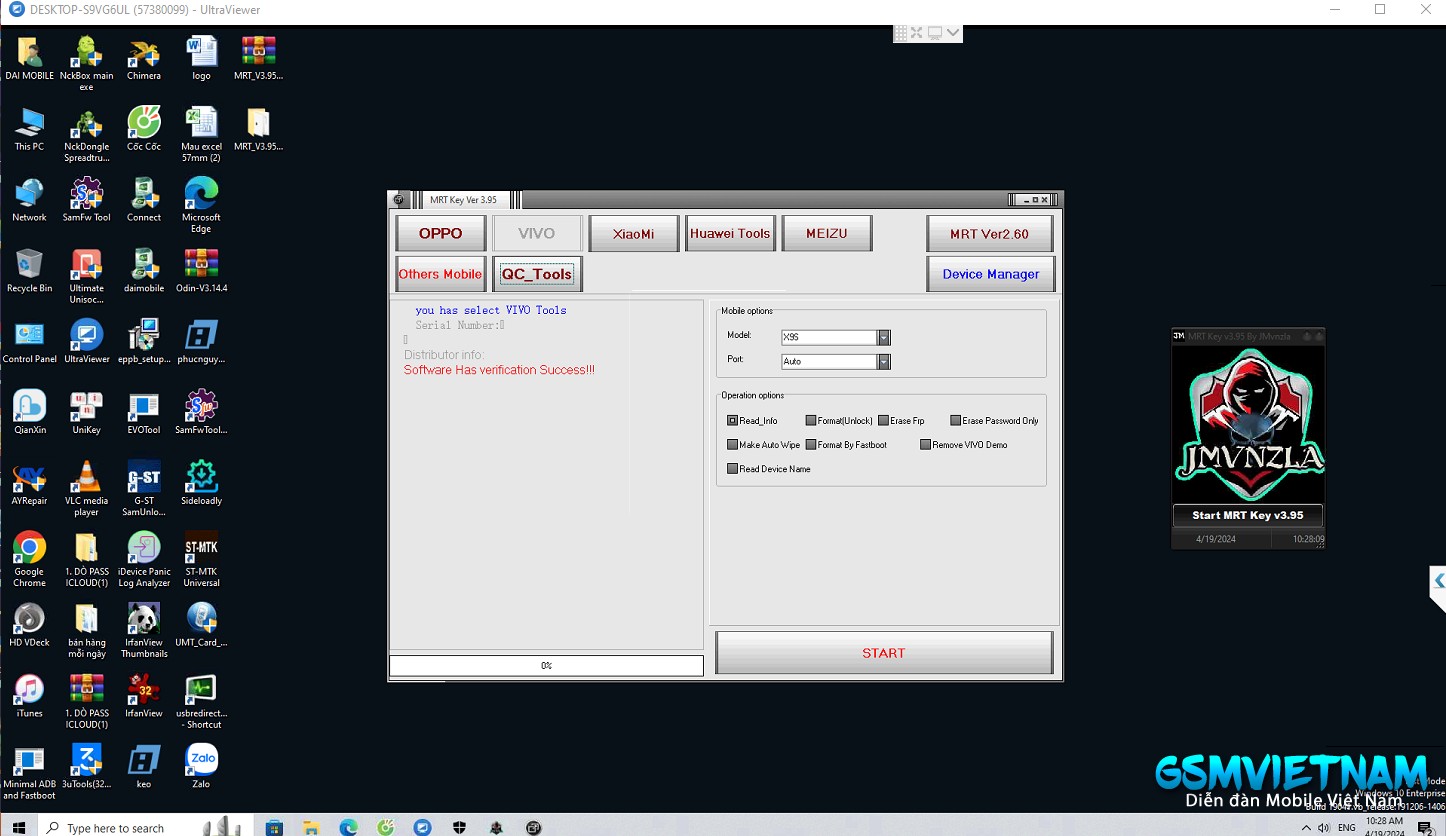Expand the UltraViewer toolbar chevron
Image resolution: width=1446 pixels, height=836 pixels.
[953, 33]
